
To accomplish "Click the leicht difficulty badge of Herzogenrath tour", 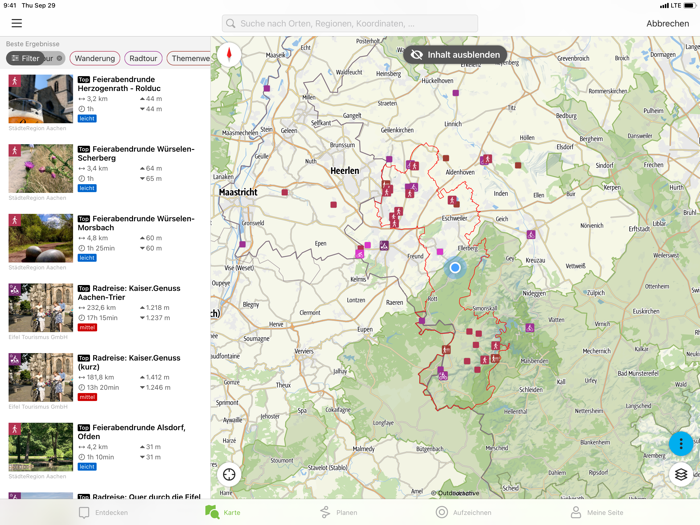I will click(87, 118).
